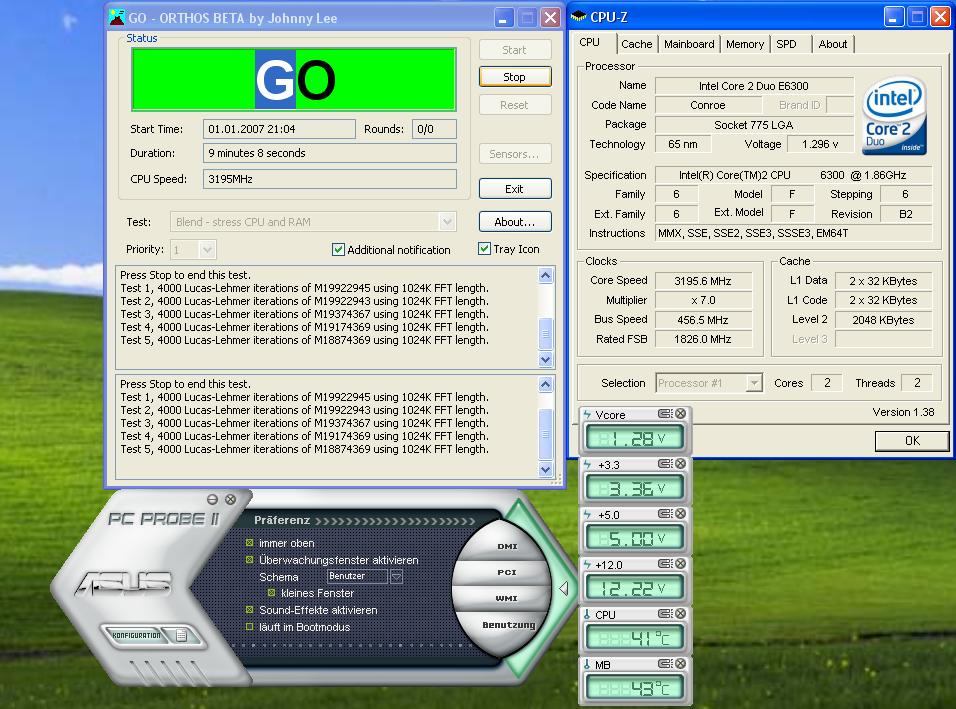Click the Duration field showing 9 minutes 8 seconds
The height and width of the screenshot is (709, 956).
point(330,153)
